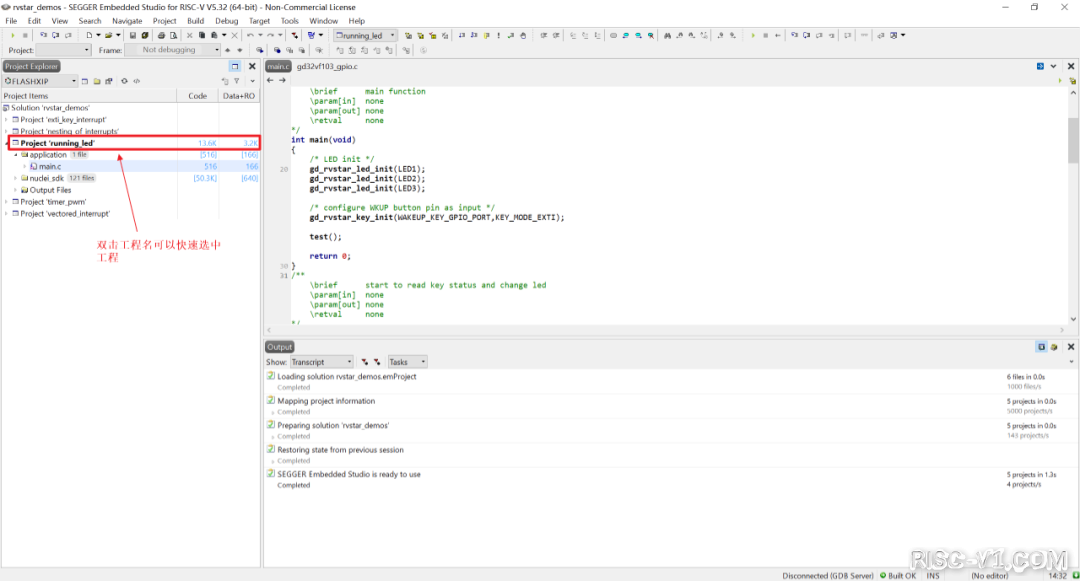Select Project 'running_led' in tree
1080x581 pixels.
click(x=57, y=143)
